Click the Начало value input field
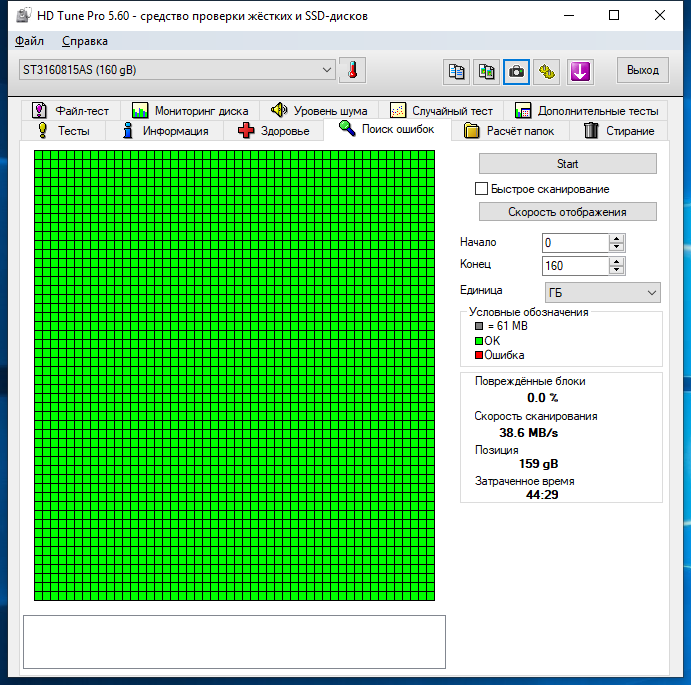The width and height of the screenshot is (691, 685). tap(575, 243)
